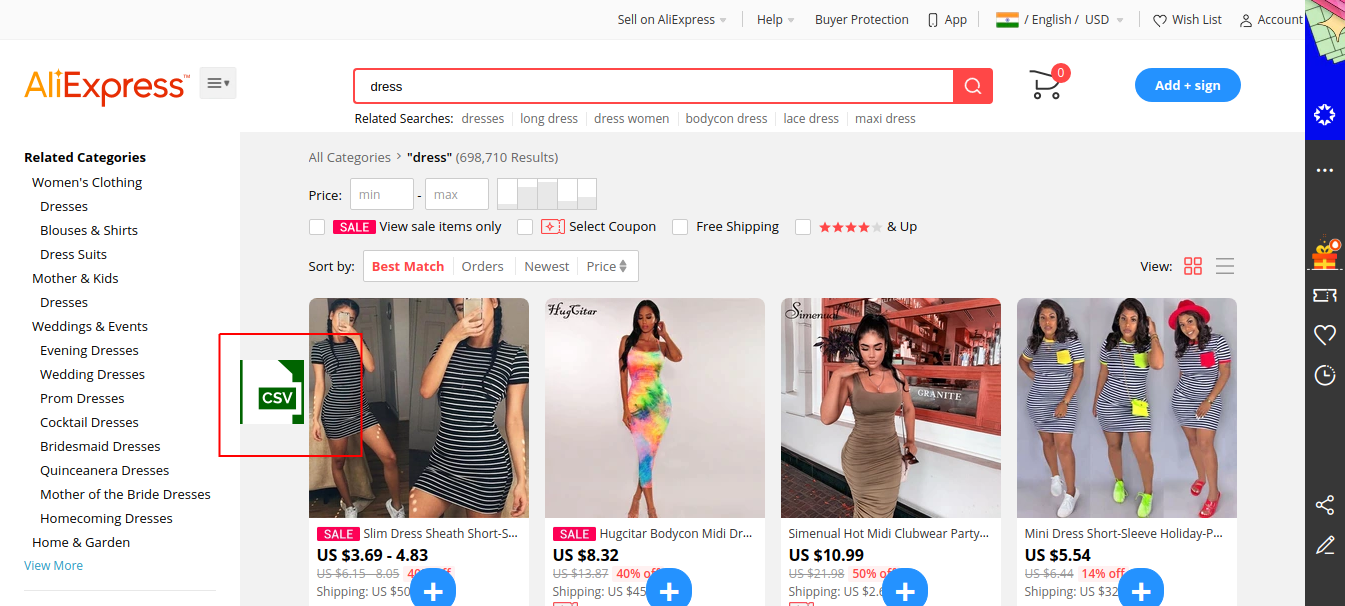Open the Wish List heart link
The height and width of the screenshot is (606, 1345).
point(1187,20)
